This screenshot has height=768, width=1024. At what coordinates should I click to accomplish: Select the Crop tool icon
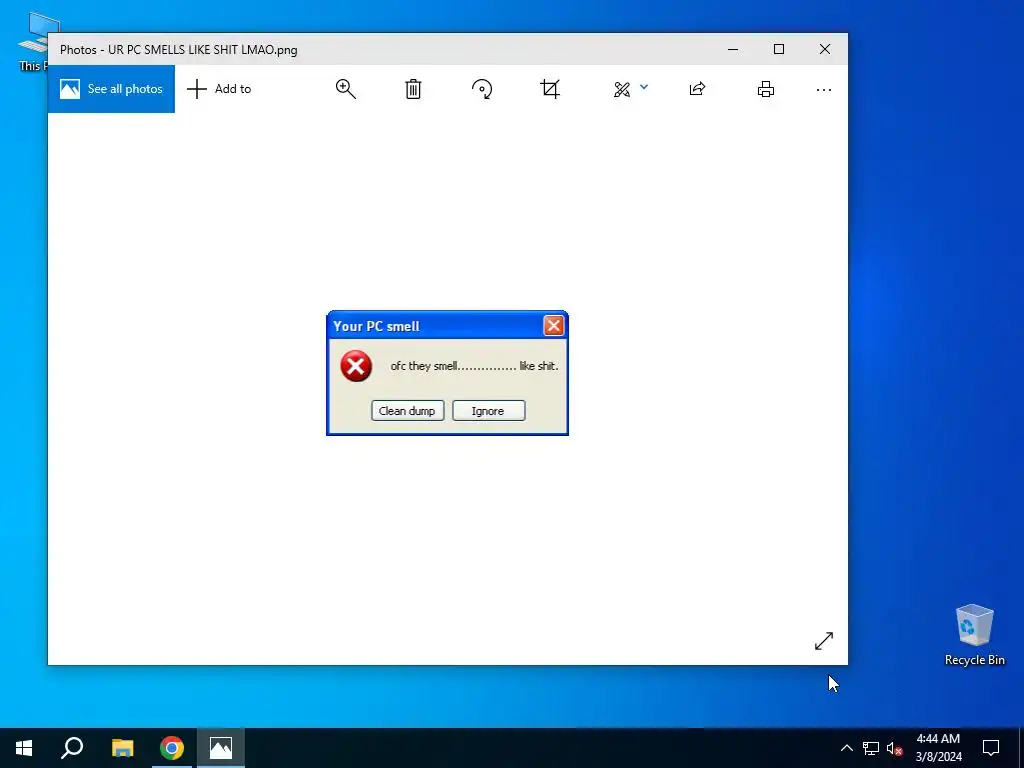point(550,89)
